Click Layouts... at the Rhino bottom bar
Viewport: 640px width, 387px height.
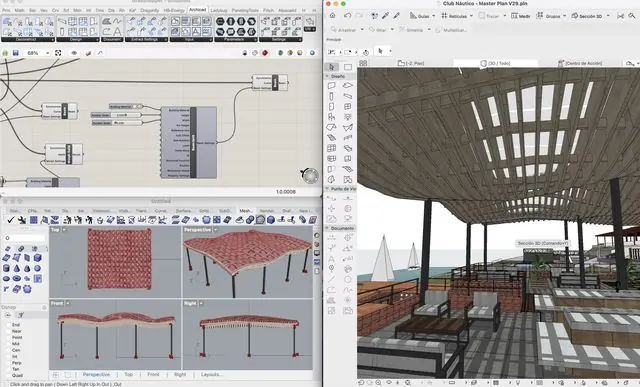212,374
